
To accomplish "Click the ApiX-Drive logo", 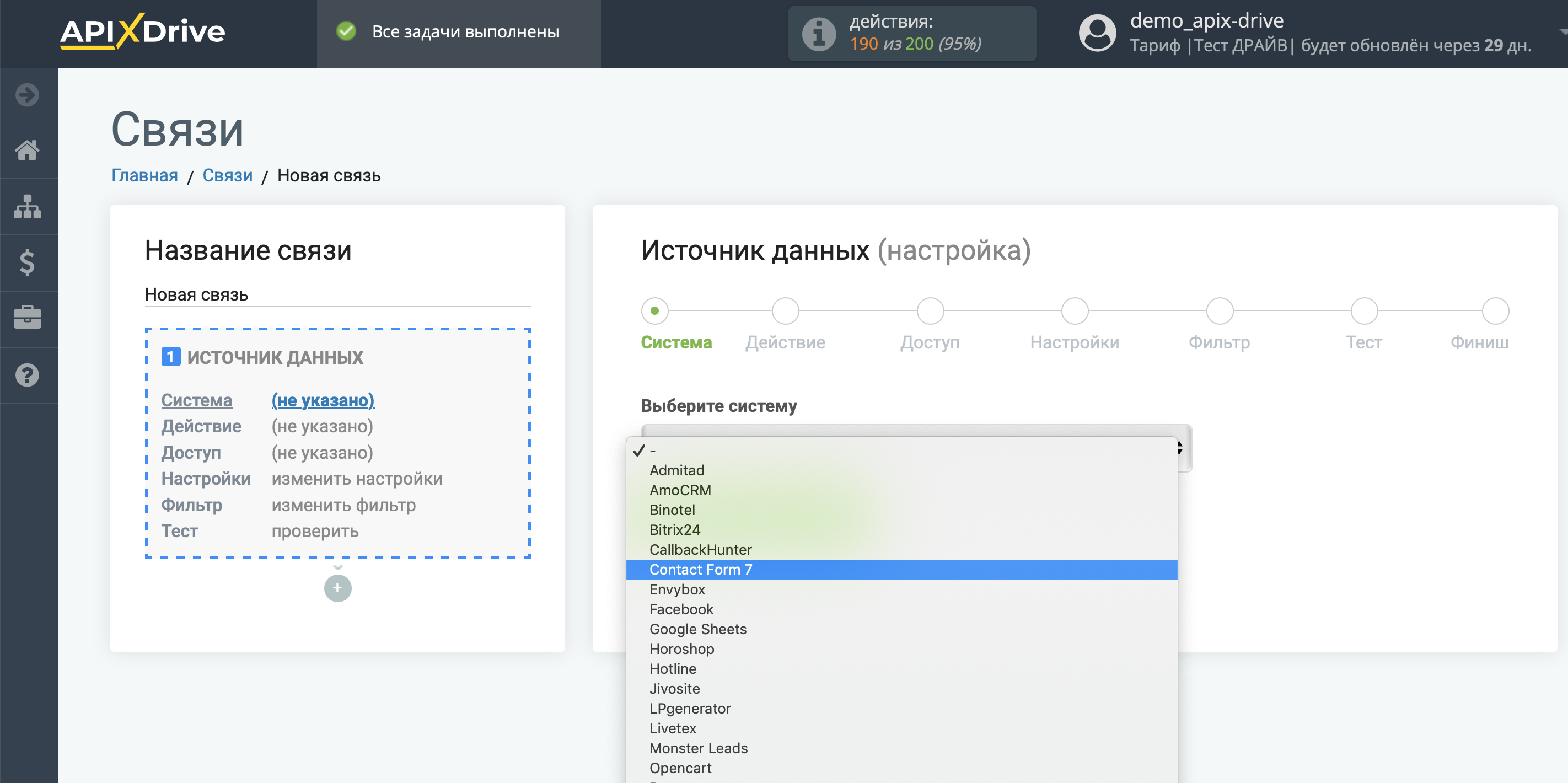I will pos(142,31).
